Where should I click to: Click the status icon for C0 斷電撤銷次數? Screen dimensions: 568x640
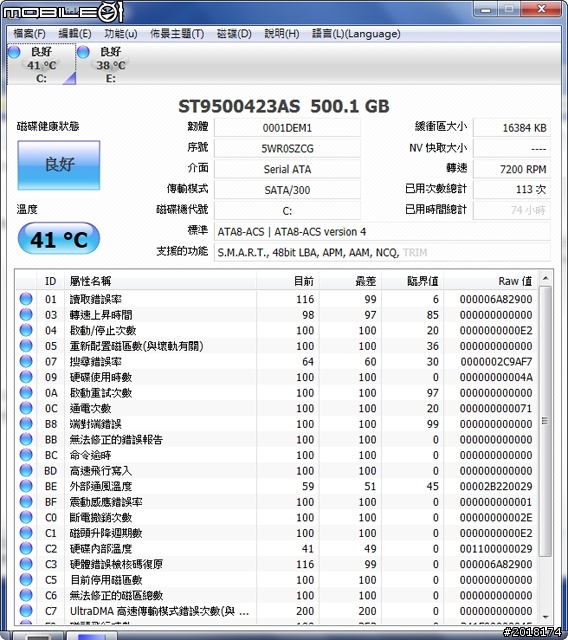pyautogui.click(x=26, y=517)
